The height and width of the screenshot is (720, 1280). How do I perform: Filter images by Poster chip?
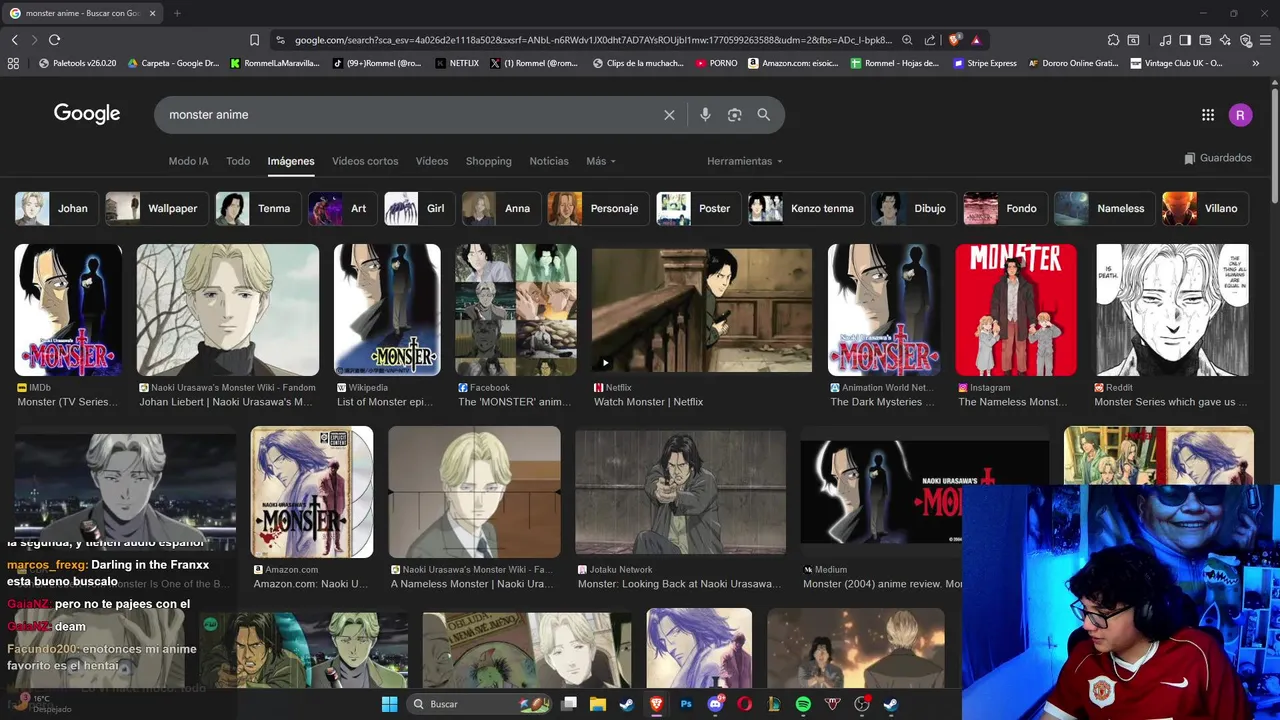tap(698, 209)
